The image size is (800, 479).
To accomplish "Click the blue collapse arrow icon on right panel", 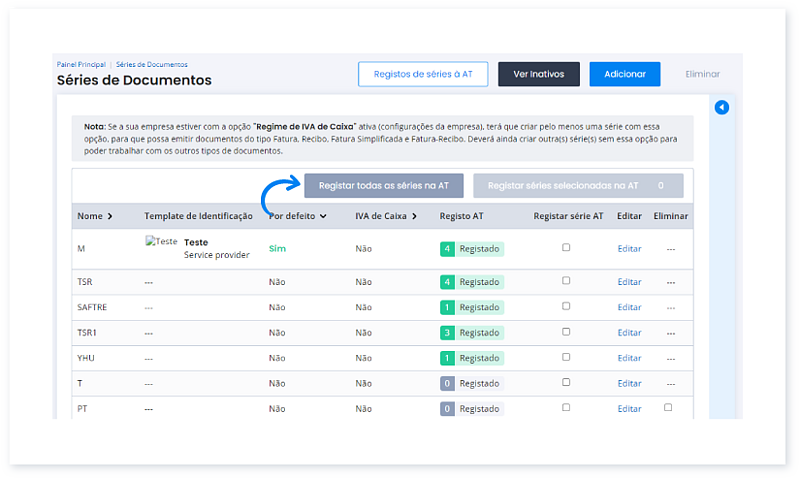I will coord(722,108).
